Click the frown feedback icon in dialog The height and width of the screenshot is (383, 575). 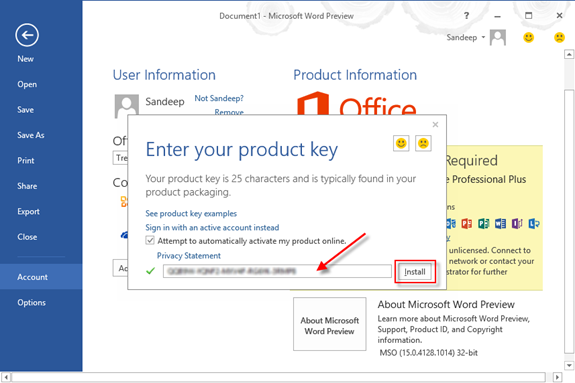click(423, 143)
